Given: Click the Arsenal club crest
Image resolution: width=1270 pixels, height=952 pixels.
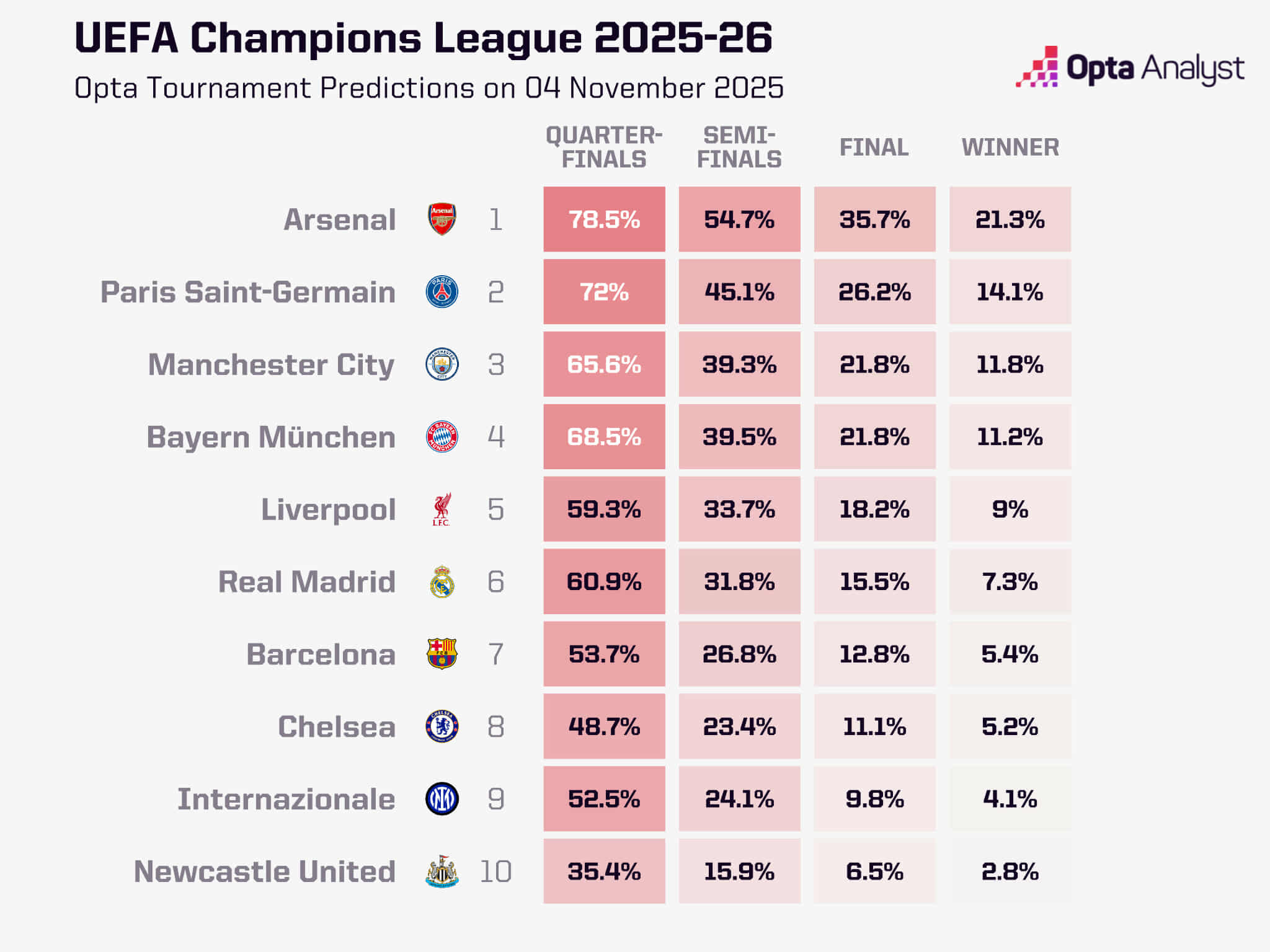Looking at the screenshot, I should point(442,219).
